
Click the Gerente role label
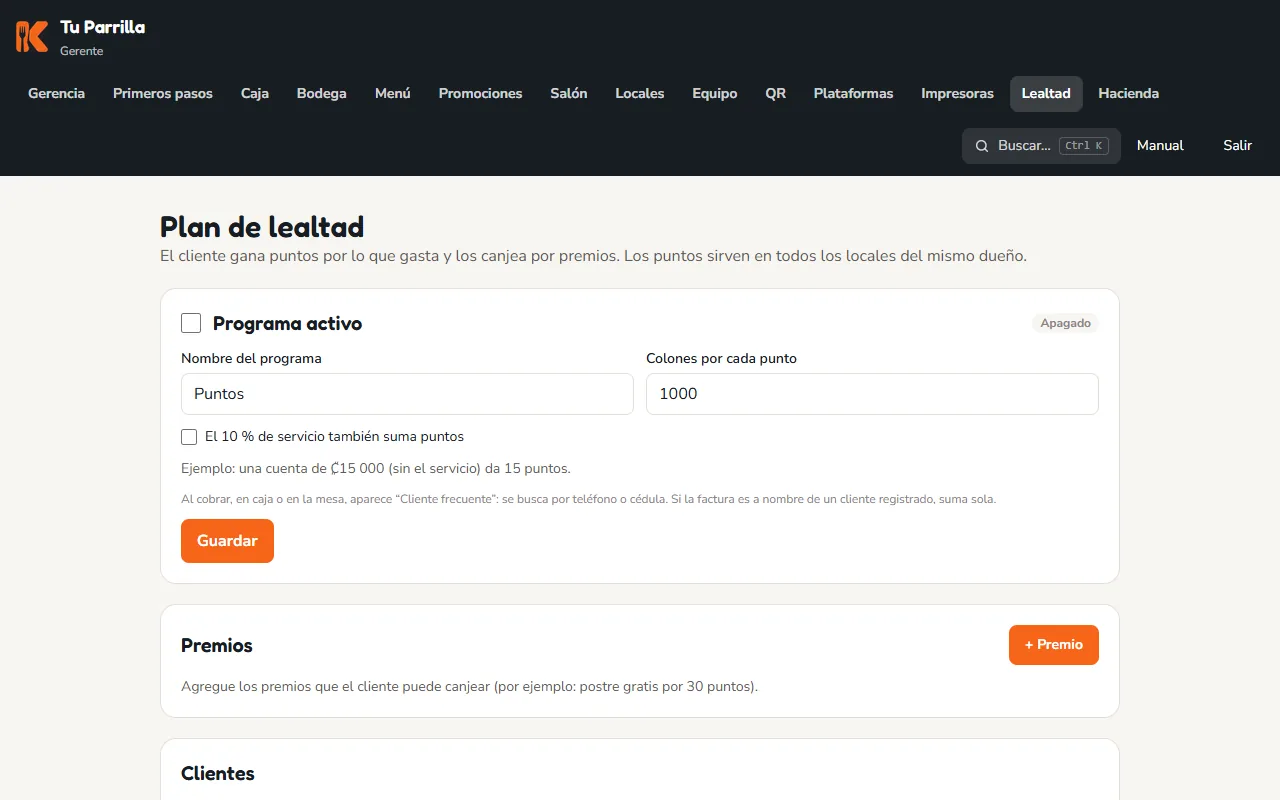coord(81,51)
